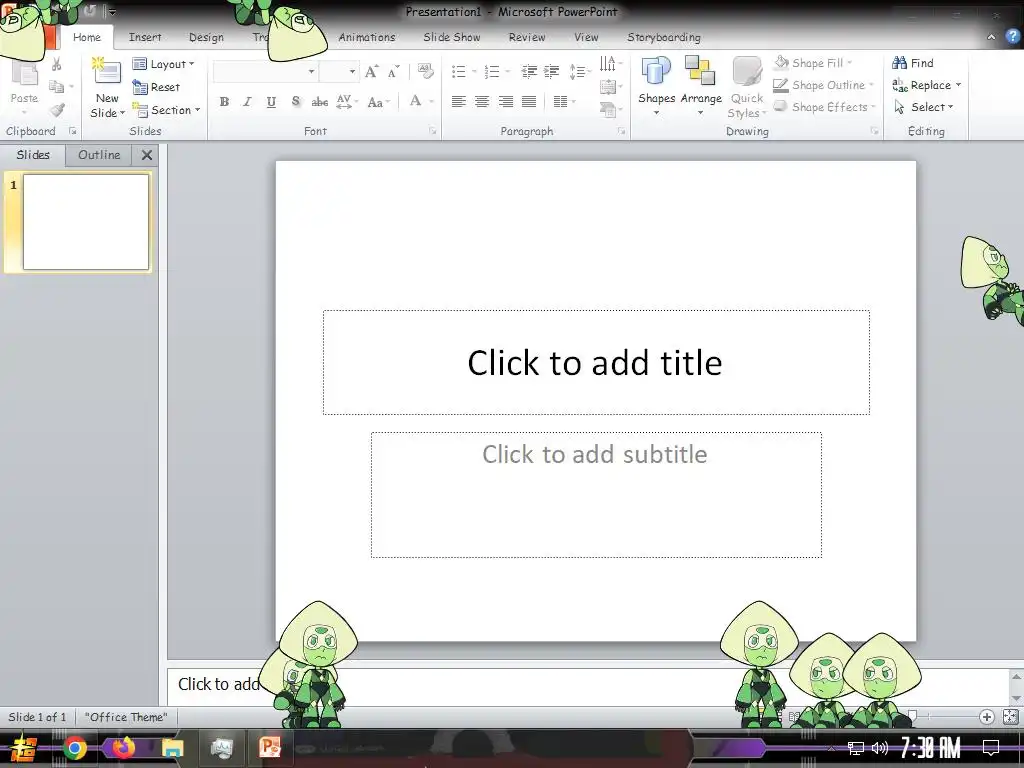Click the Cut scissors icon

[x=57, y=64]
